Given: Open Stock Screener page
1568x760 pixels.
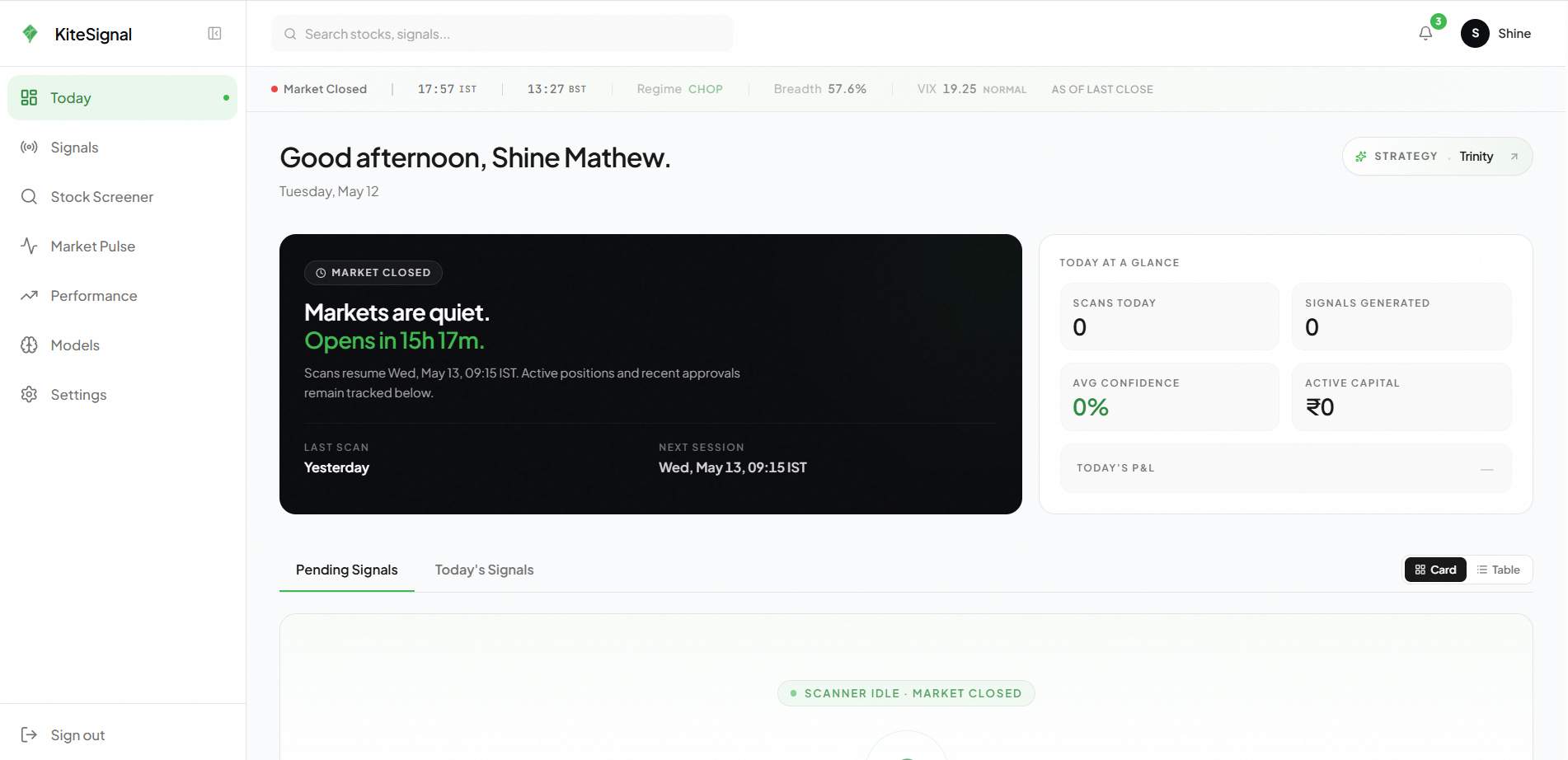Looking at the screenshot, I should [122, 197].
